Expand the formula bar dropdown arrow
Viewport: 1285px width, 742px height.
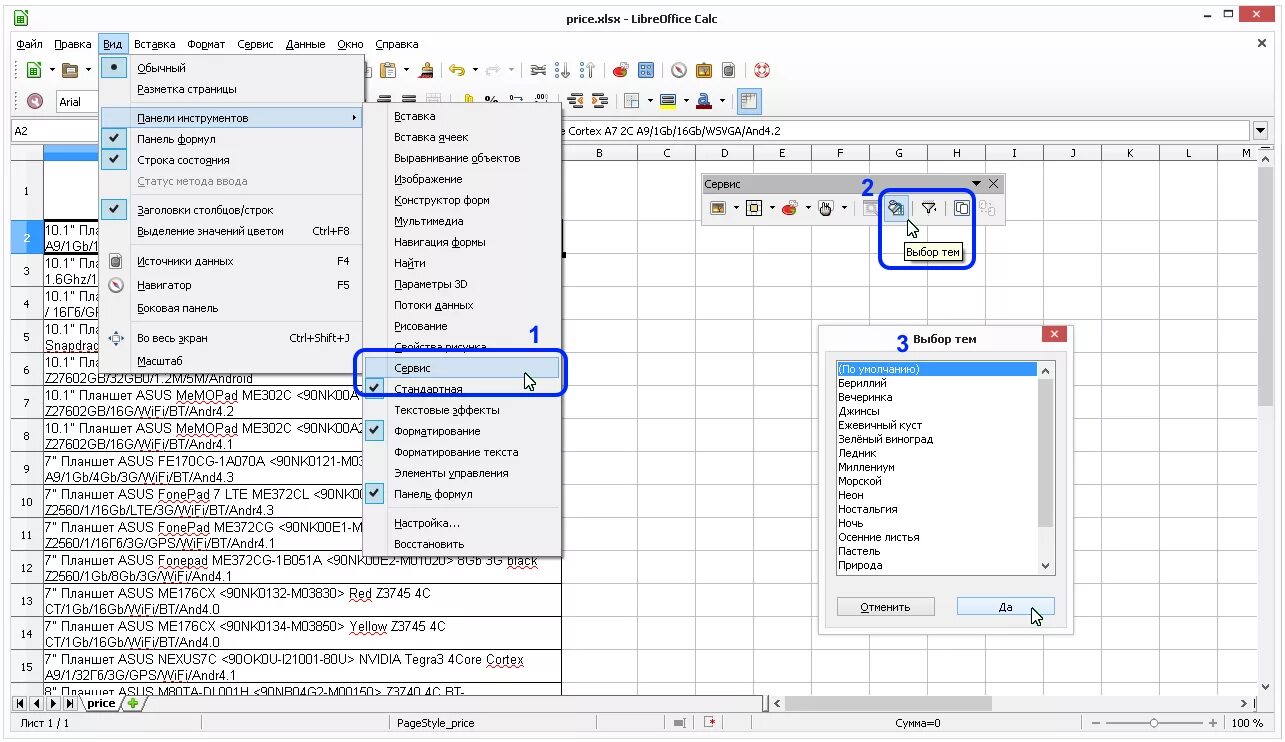[x=1260, y=131]
